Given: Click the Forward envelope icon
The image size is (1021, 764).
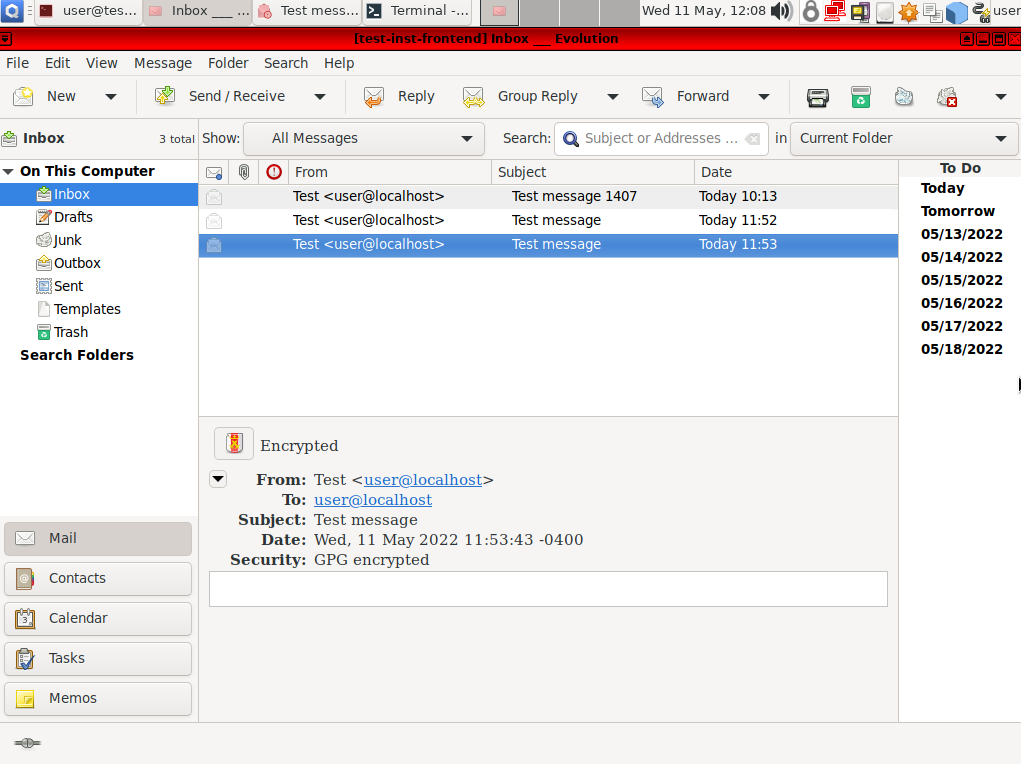Looking at the screenshot, I should pyautogui.click(x=652, y=96).
